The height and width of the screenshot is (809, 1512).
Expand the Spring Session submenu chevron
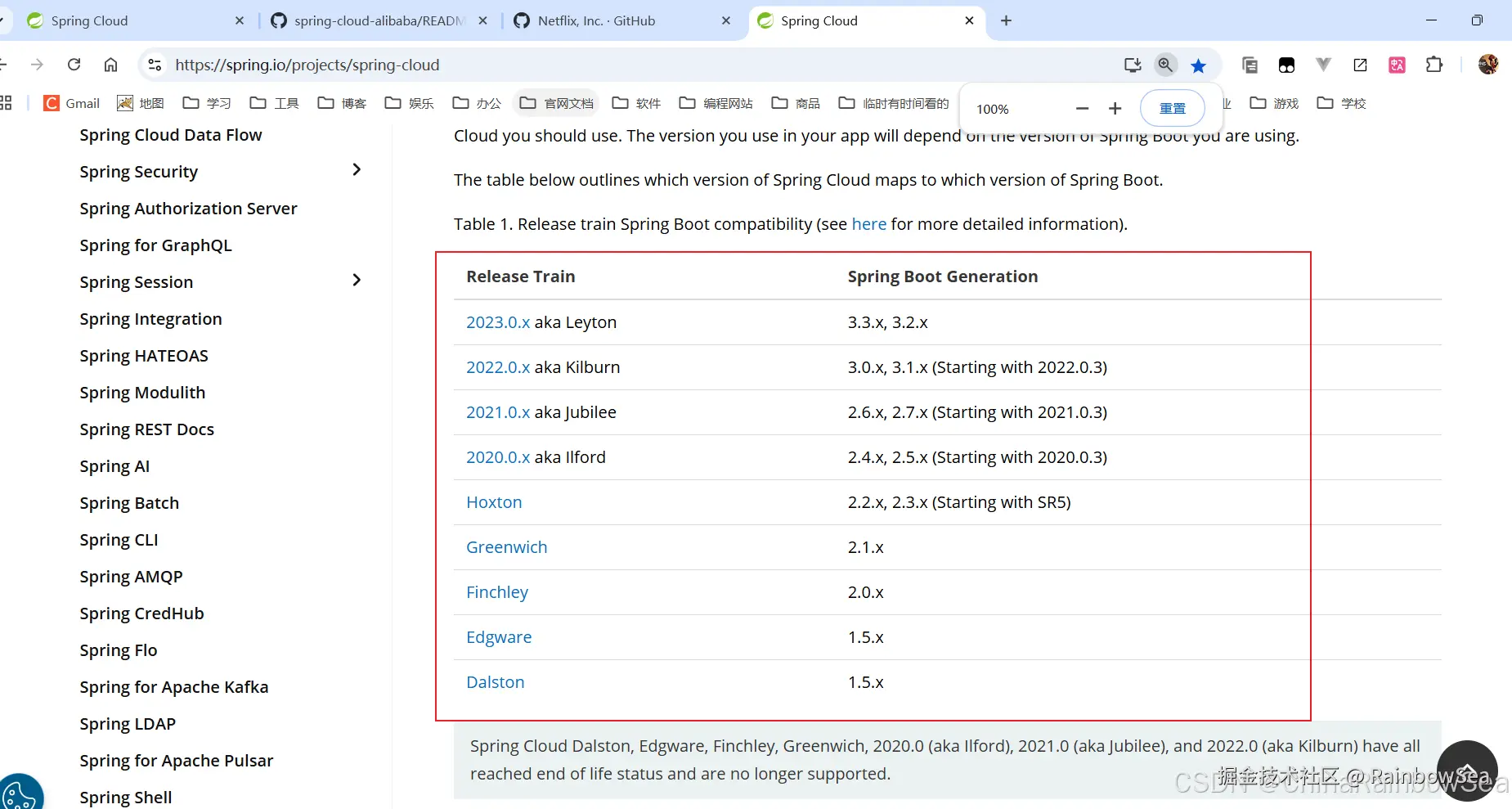coord(357,280)
